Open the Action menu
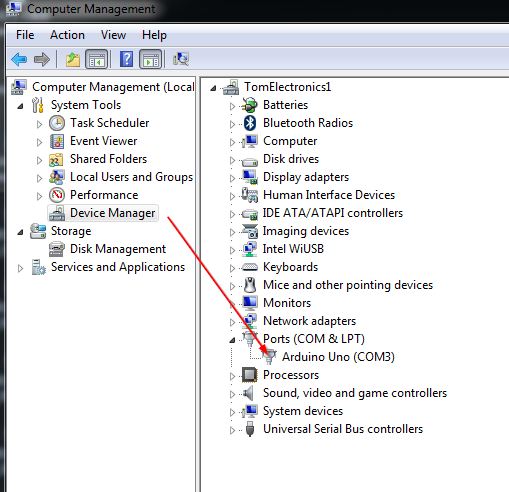 (67, 35)
